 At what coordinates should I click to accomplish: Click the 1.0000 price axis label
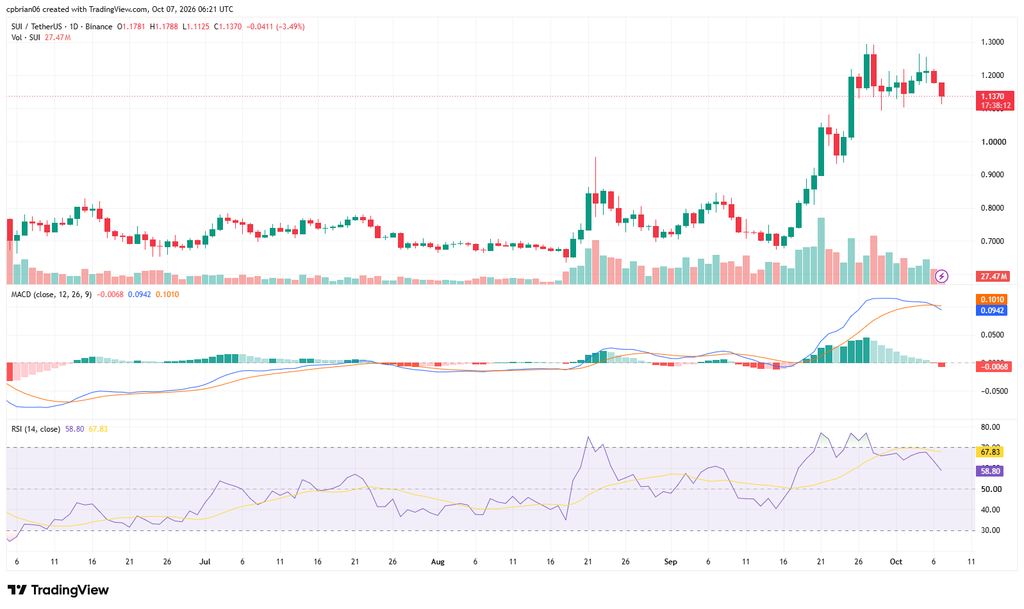993,142
